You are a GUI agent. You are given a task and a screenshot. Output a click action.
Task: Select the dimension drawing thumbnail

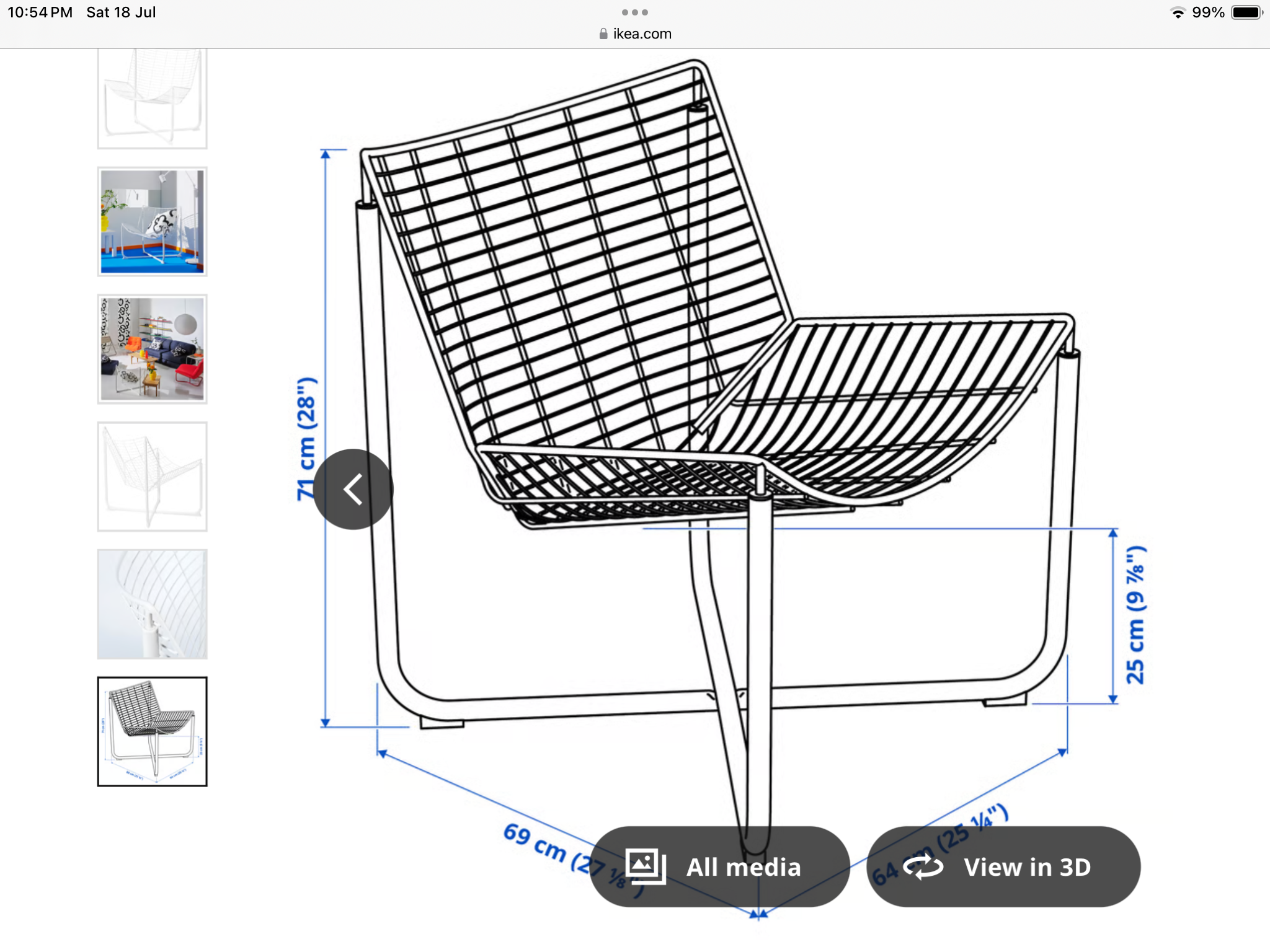(152, 731)
